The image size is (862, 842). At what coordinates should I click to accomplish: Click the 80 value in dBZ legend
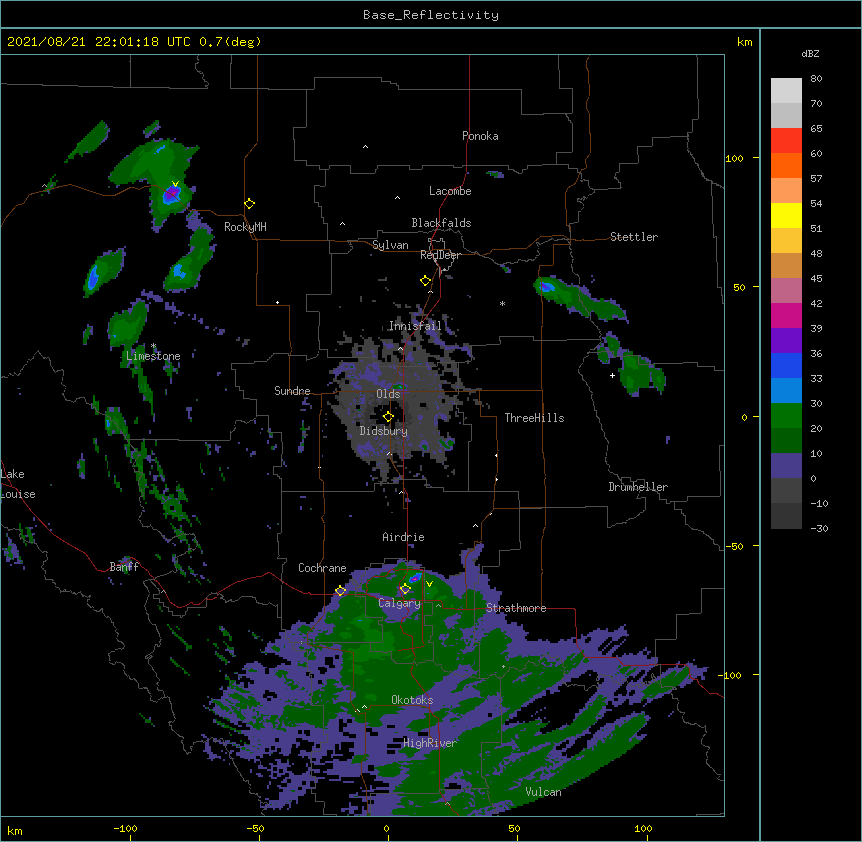816,79
